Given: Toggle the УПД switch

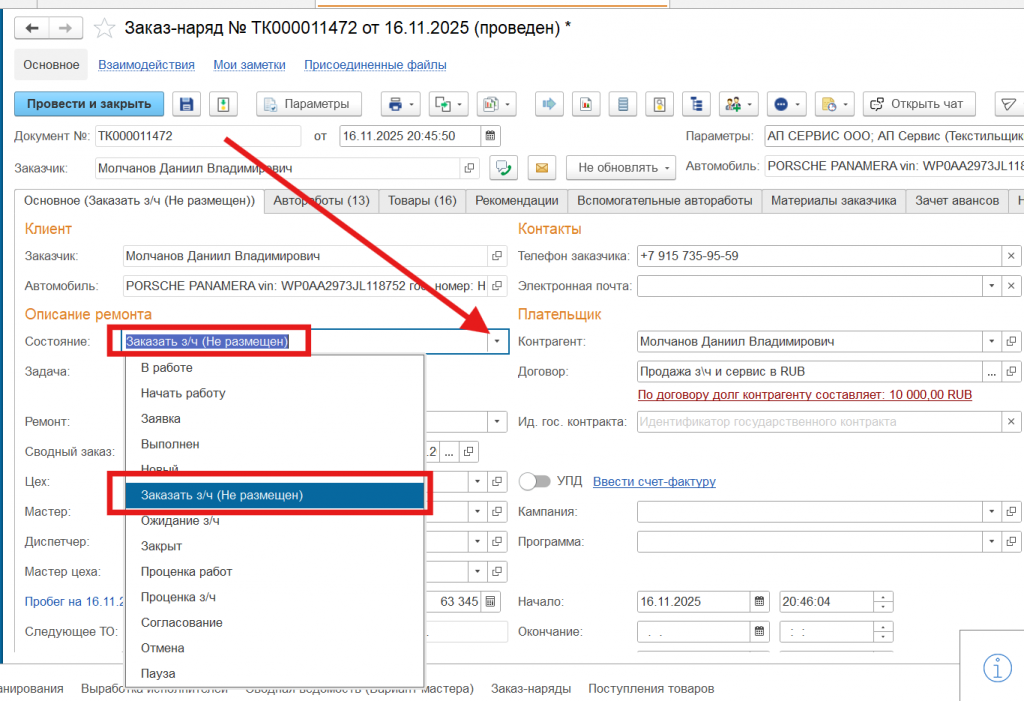Looking at the screenshot, I should (x=535, y=482).
